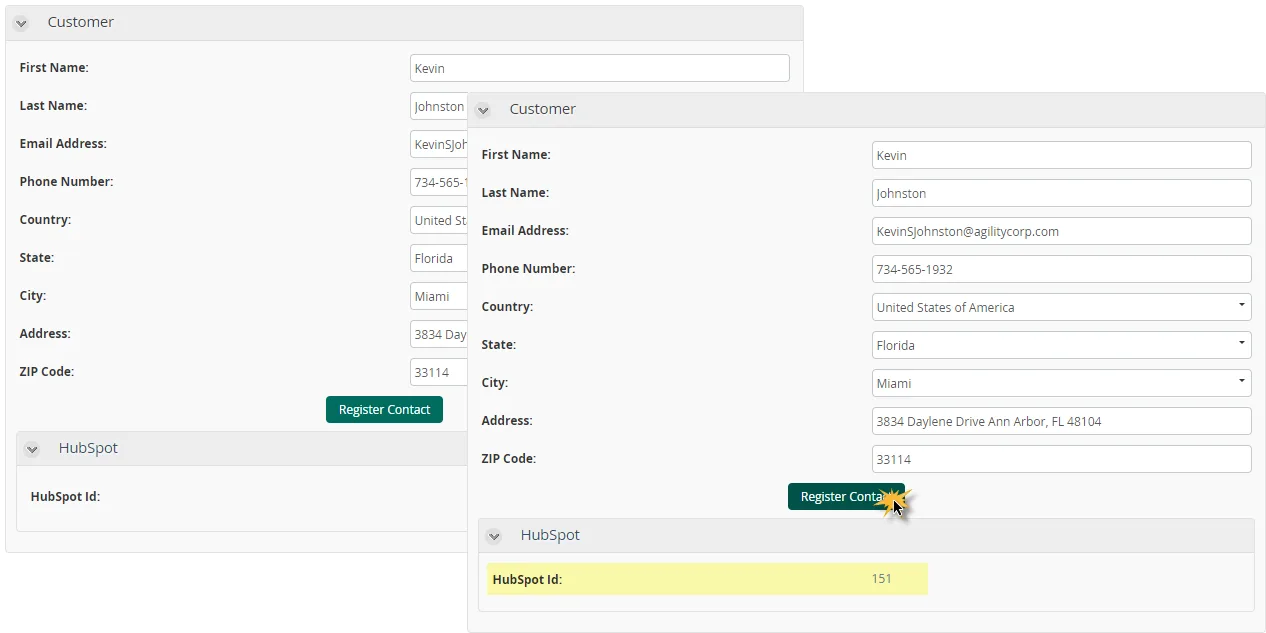
Task: Click the Address label in the back form
Action: (x=45, y=334)
